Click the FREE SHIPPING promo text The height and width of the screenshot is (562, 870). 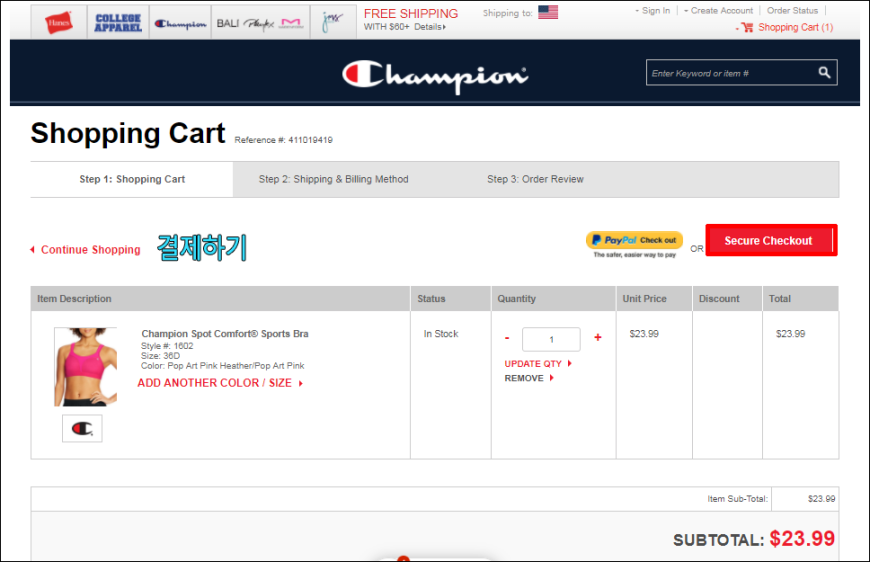coord(411,13)
